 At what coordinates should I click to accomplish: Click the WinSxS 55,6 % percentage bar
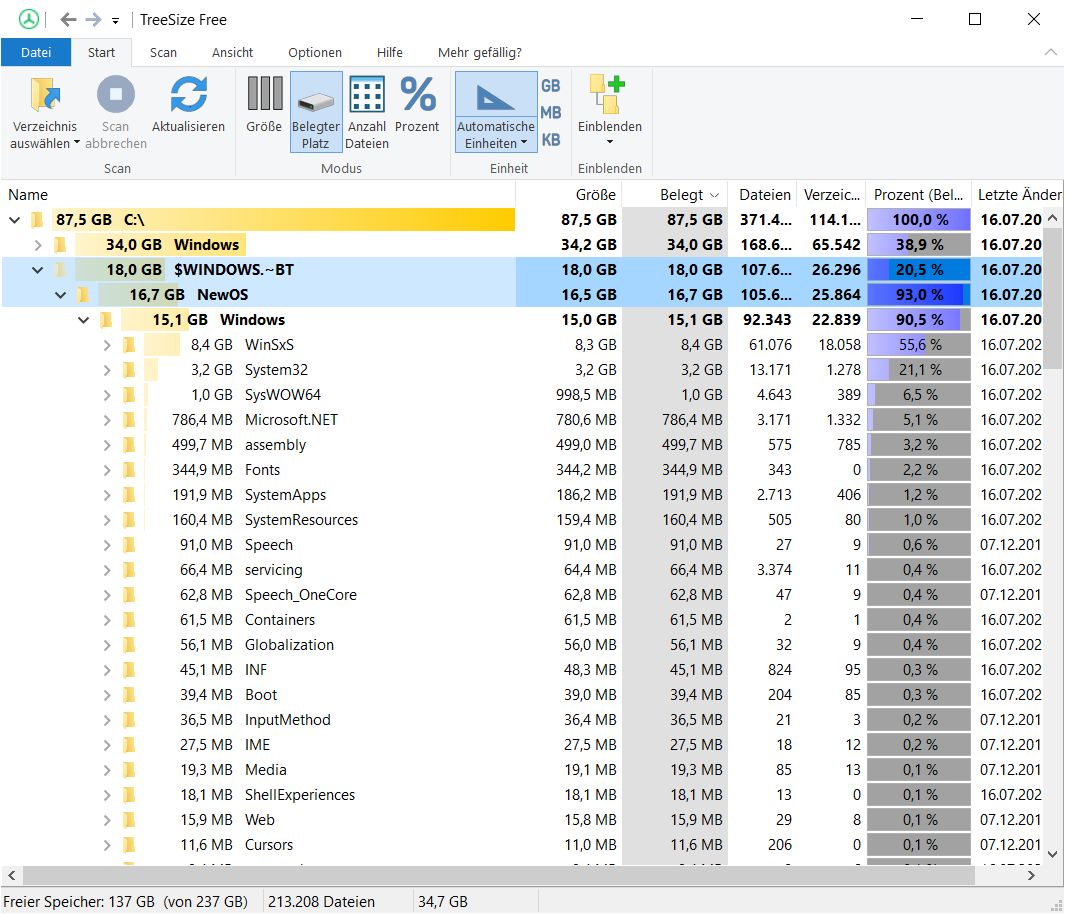pos(919,345)
